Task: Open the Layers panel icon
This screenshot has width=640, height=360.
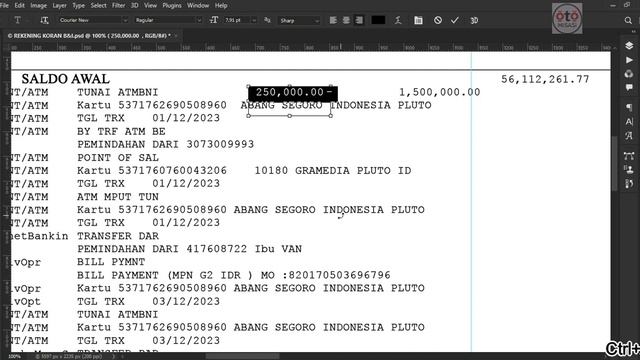Action: pyautogui.click(x=629, y=45)
